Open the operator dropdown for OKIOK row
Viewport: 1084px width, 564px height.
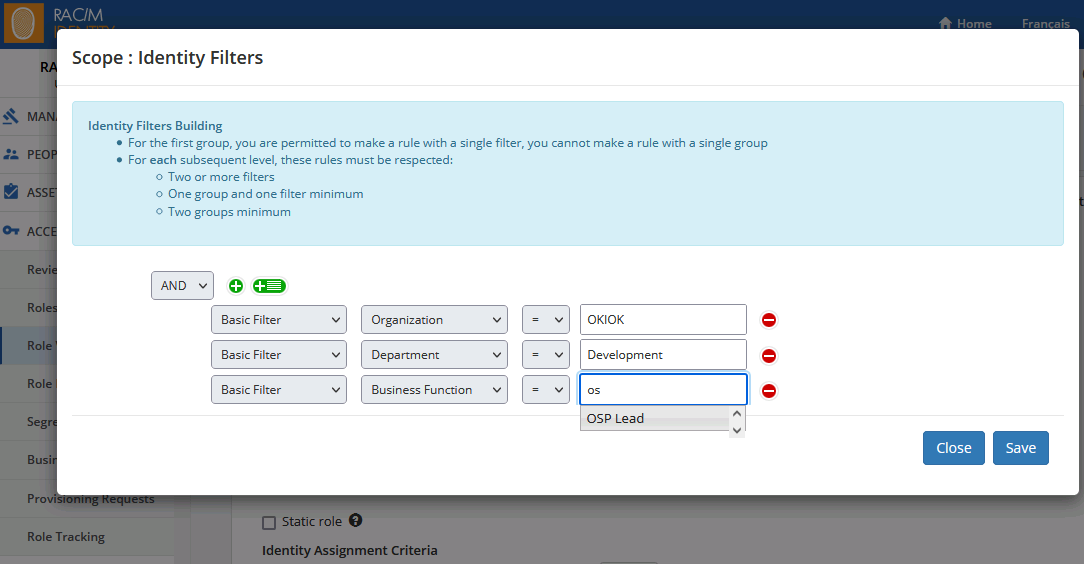pyautogui.click(x=545, y=320)
